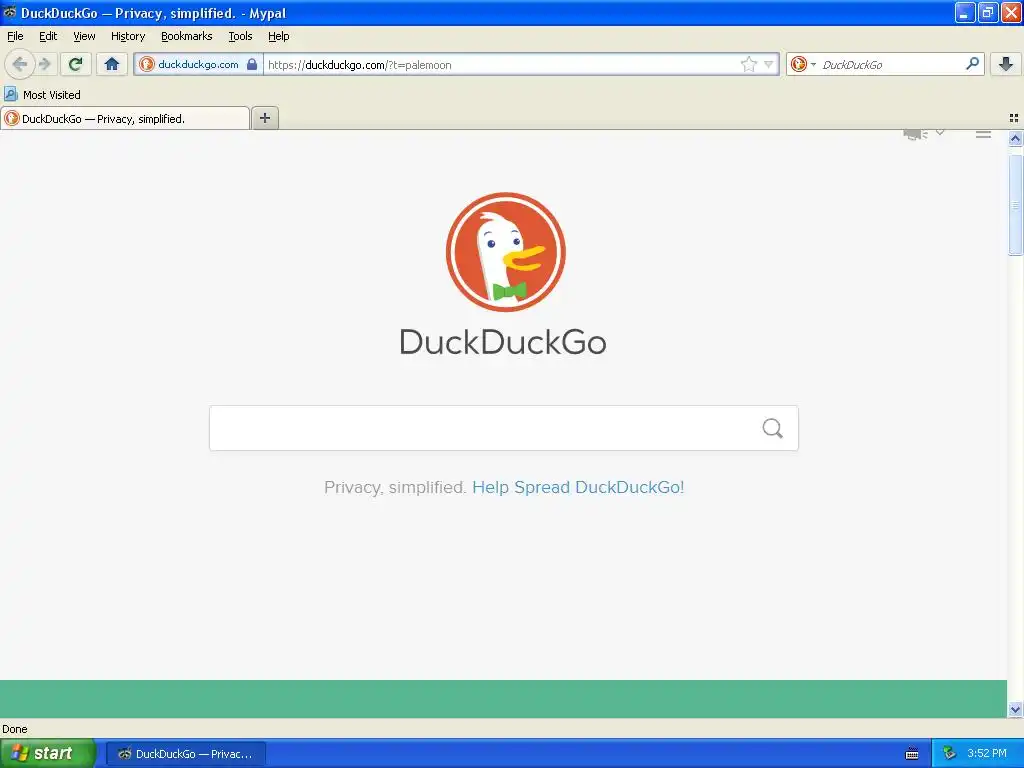Open the File menu
Viewport: 1024px width, 768px height.
pyautogui.click(x=15, y=36)
